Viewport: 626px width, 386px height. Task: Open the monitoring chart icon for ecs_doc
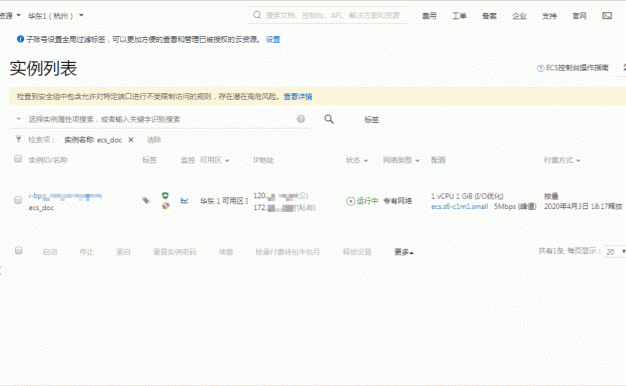184,201
